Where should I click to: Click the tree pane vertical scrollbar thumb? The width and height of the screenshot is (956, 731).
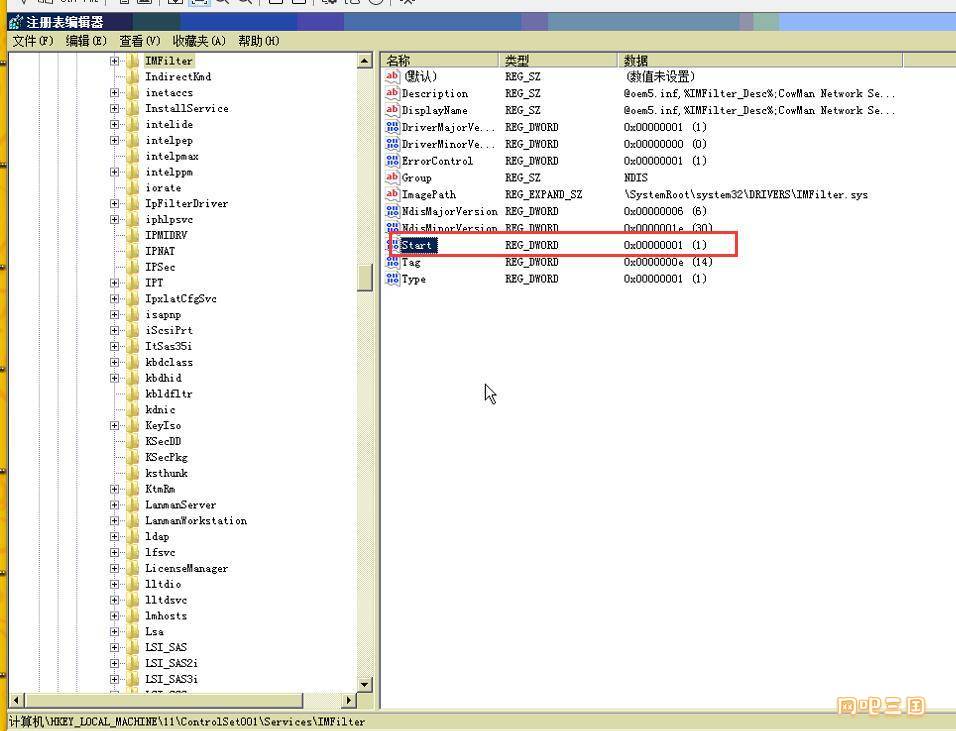[x=365, y=278]
